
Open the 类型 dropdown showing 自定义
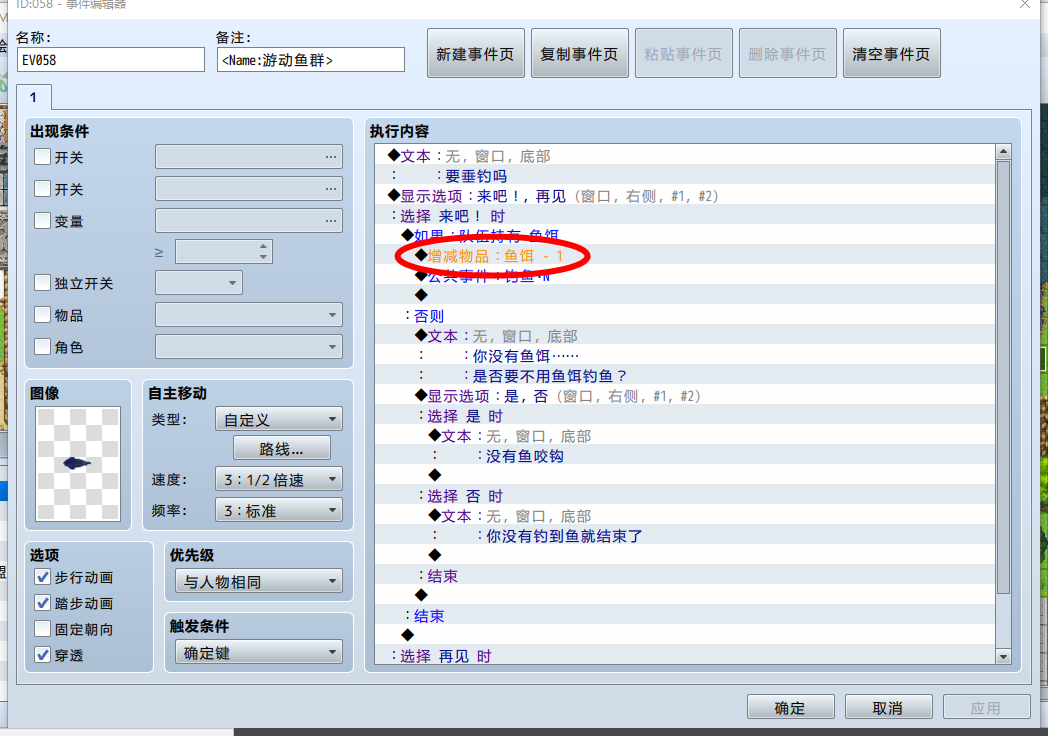279,419
